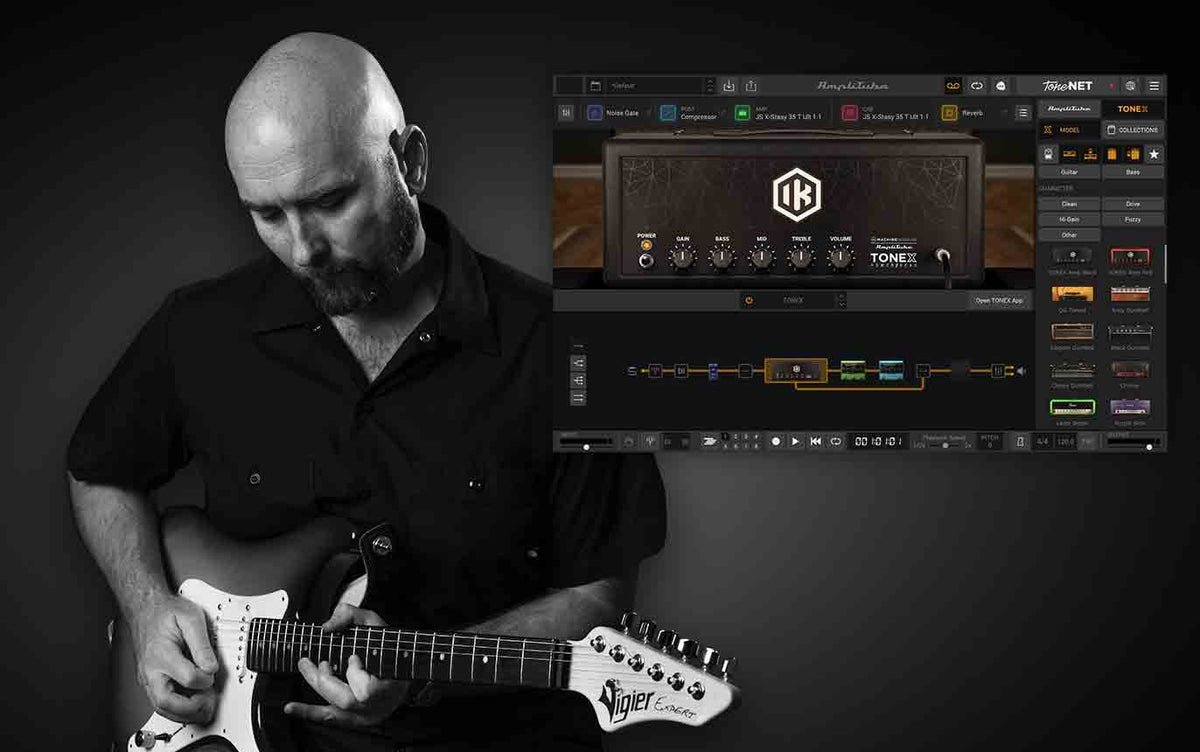Click the share/export preset icon
This screenshot has width=1200, height=752.
point(751,86)
